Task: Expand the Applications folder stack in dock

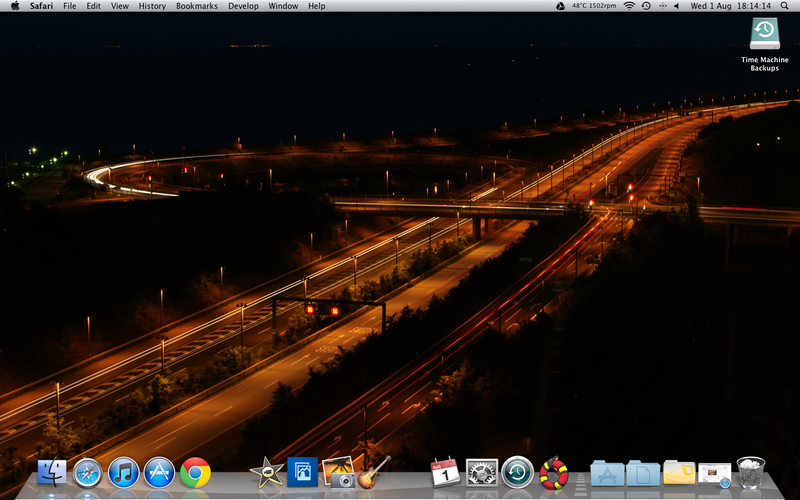Action: pos(607,472)
